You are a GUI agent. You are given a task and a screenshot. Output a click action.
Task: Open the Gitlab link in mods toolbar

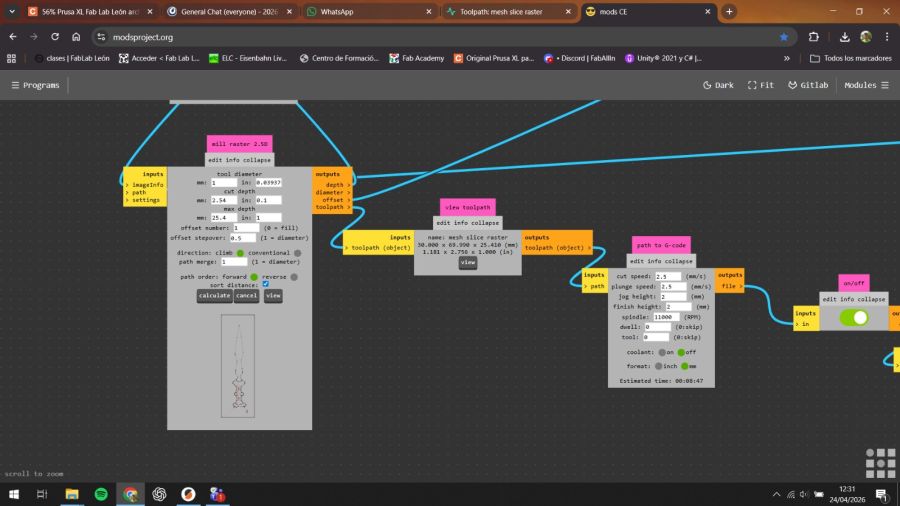coord(808,85)
